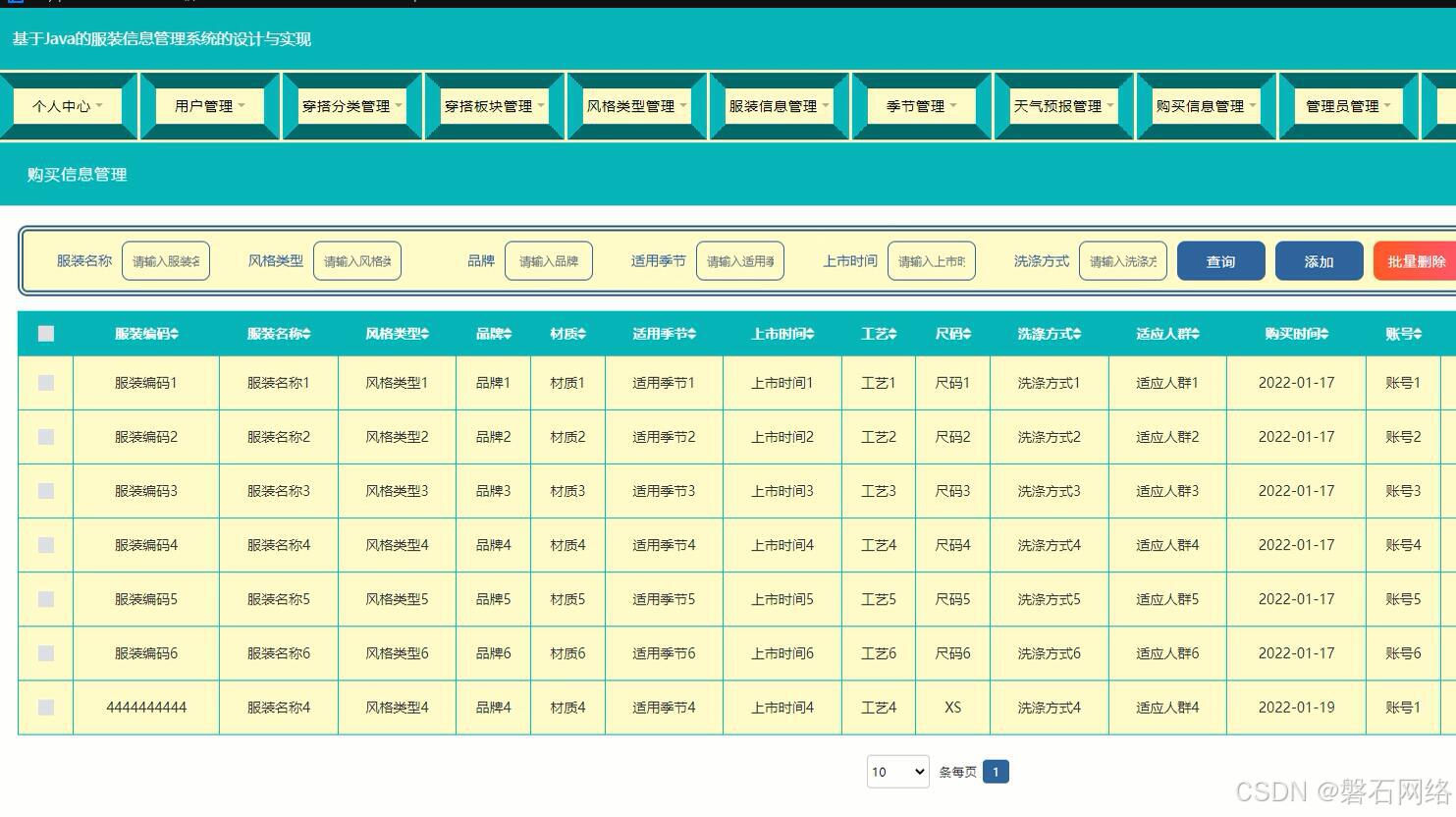Click cell 品牌3
This screenshot has height=817, width=1456.
coord(493,491)
